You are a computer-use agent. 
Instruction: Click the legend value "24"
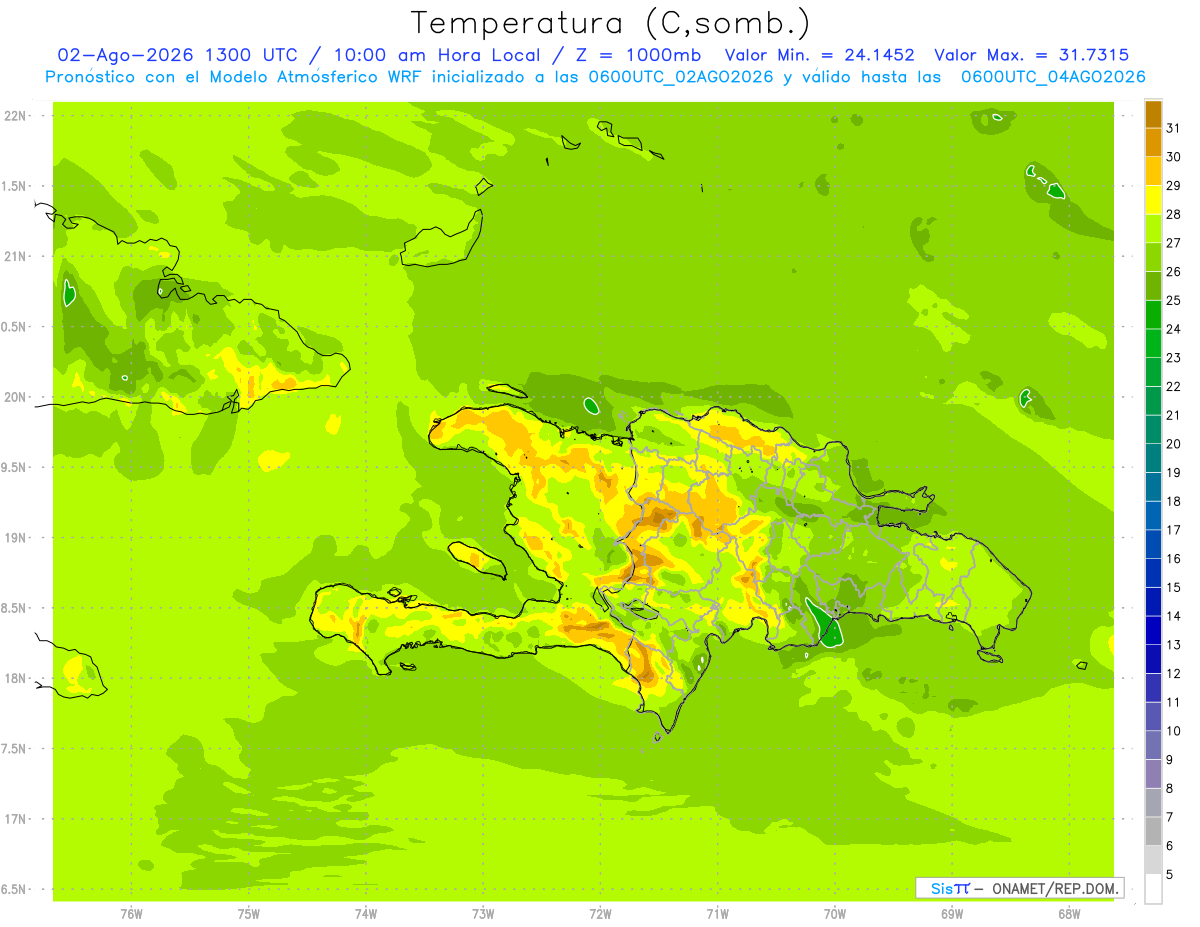(1172, 329)
